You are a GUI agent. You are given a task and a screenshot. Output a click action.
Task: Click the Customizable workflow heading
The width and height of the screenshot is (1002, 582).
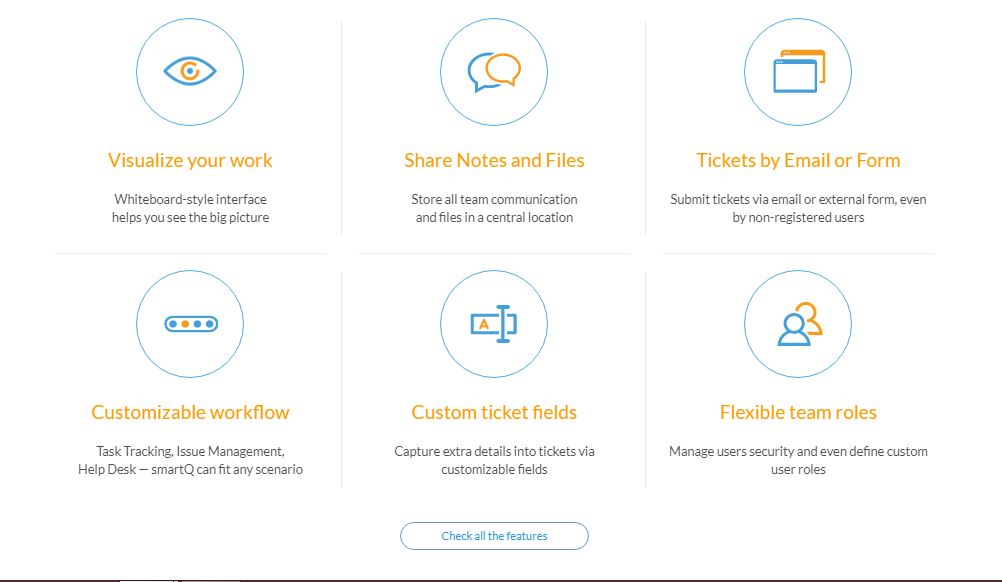pos(190,412)
